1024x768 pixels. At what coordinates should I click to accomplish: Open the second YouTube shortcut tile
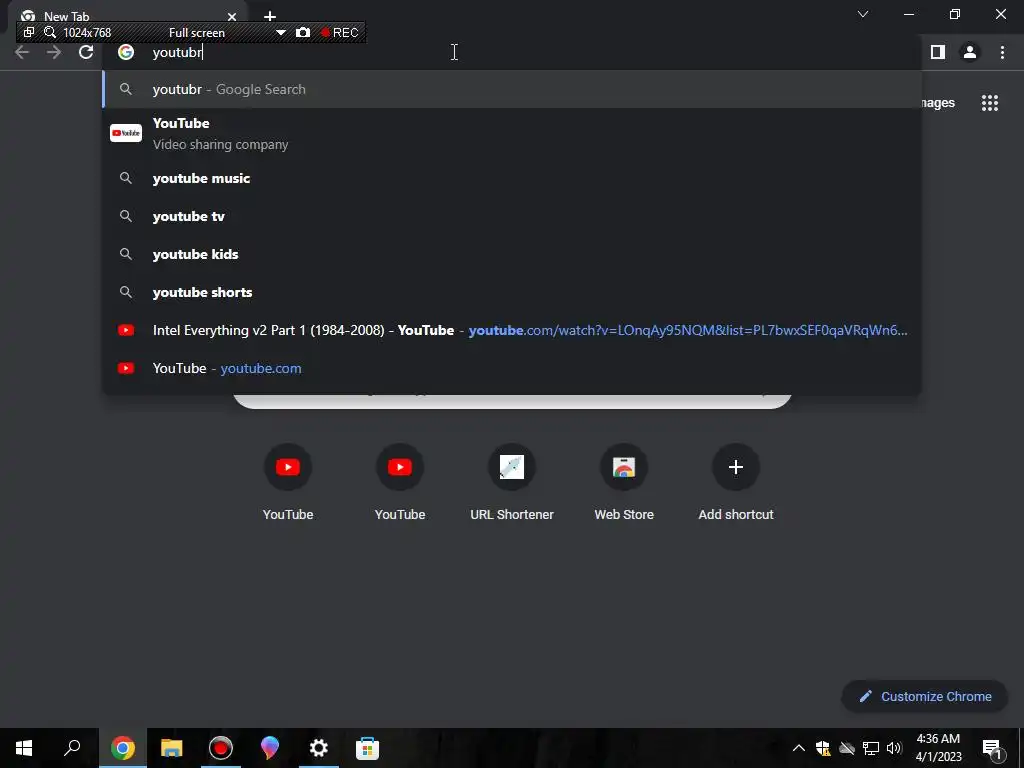point(400,482)
